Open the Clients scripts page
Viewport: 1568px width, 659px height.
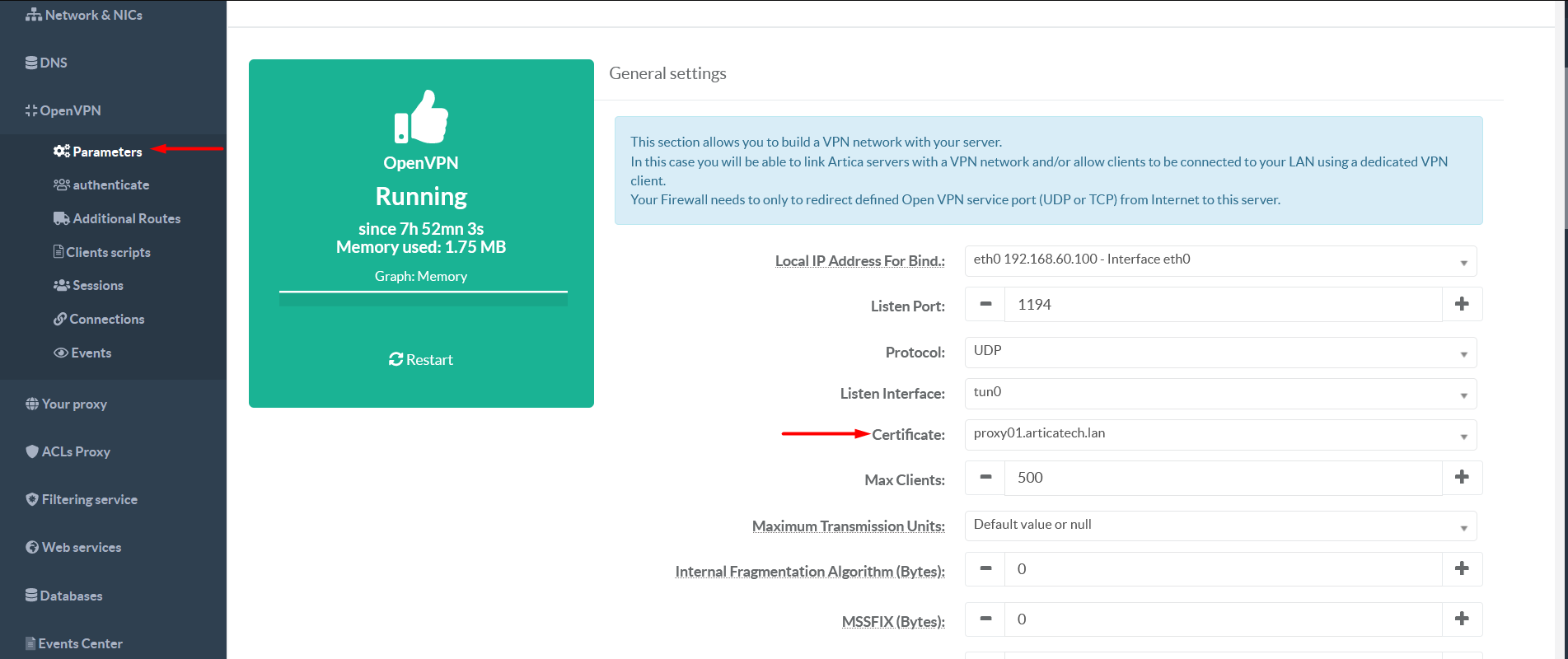pyautogui.click(x=108, y=252)
